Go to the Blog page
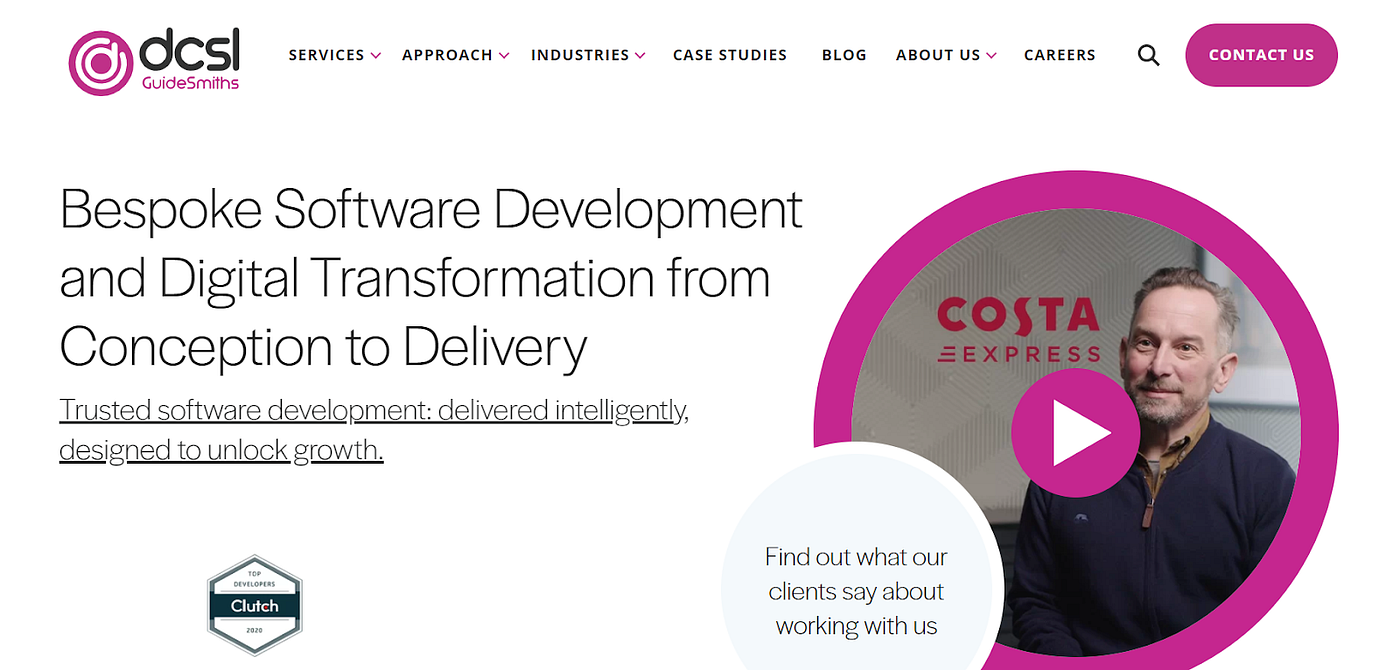The height and width of the screenshot is (670, 1400). coord(844,55)
